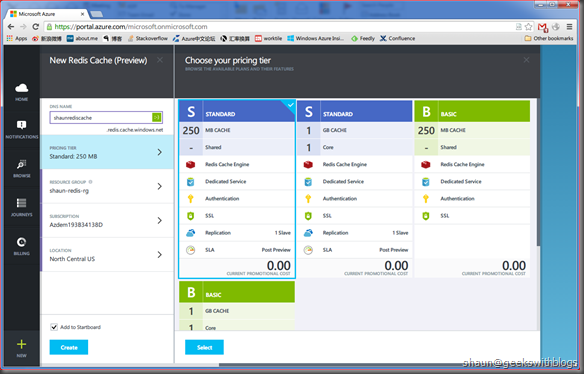Expand the Pricing Tier option
Image resolution: width=584 pixels, height=374 pixels.
point(107,152)
